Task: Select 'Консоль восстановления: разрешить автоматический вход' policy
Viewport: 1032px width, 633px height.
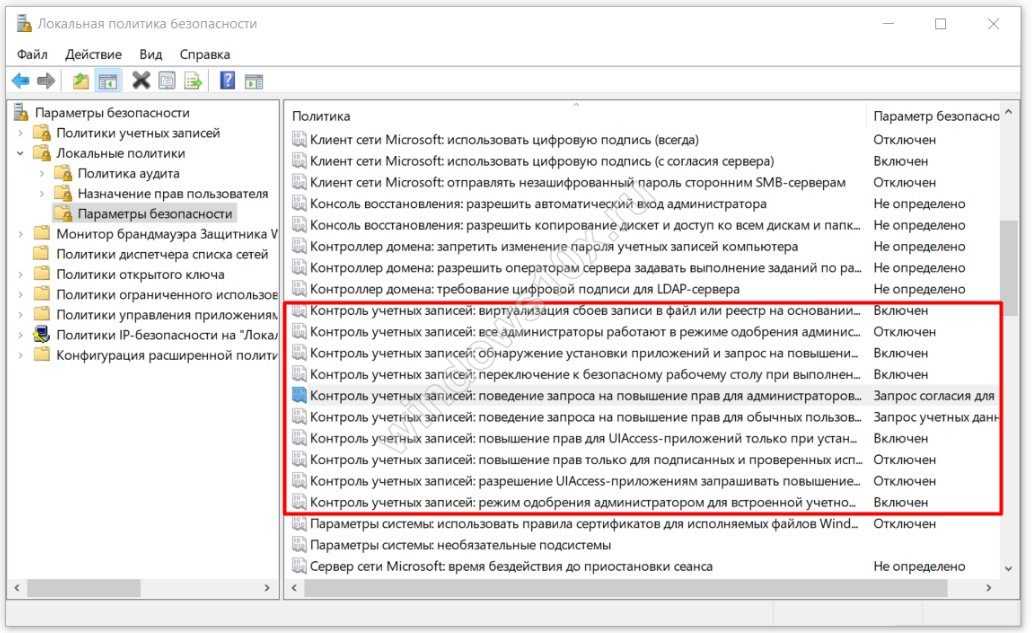Action: 538,204
